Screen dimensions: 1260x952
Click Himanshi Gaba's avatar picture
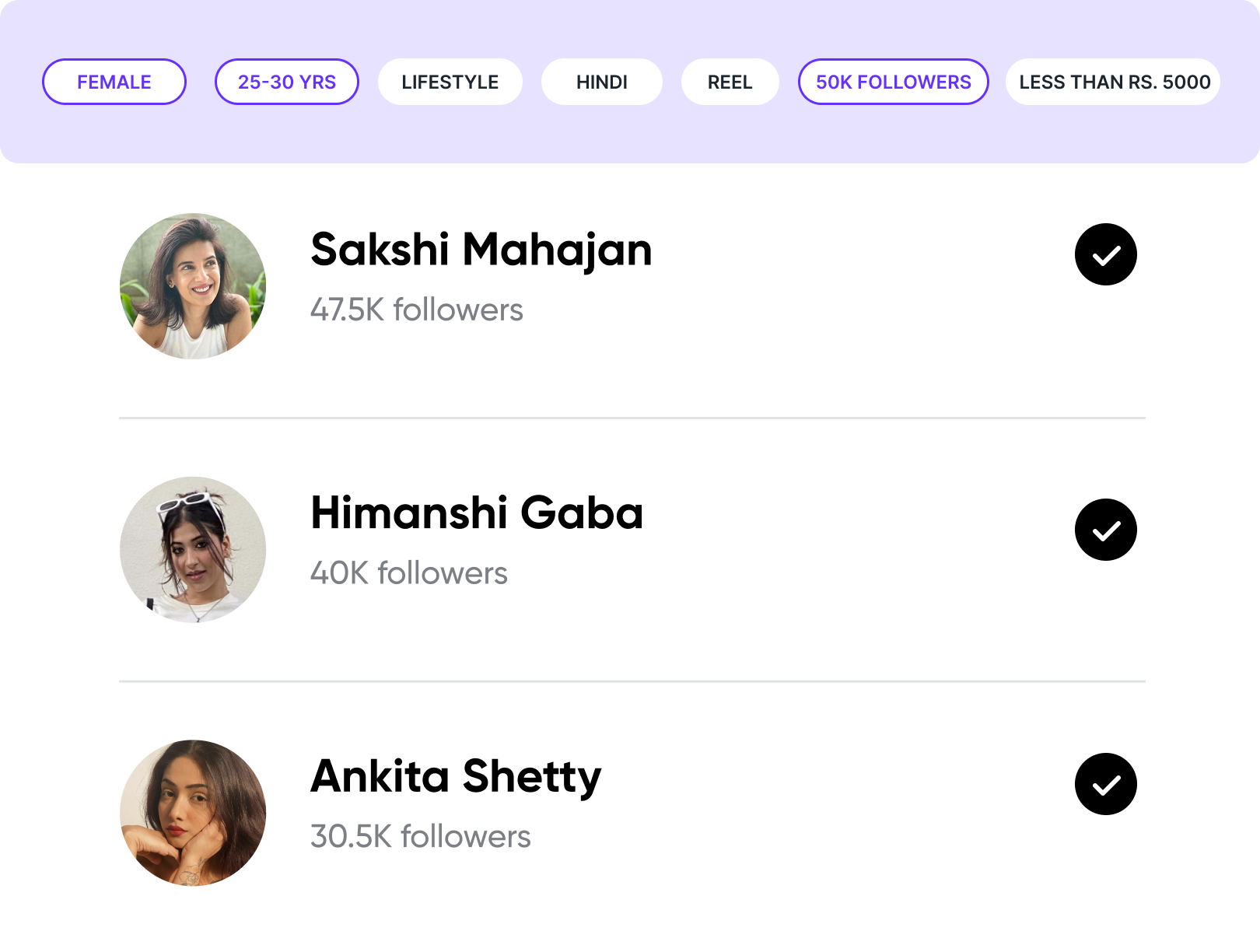point(193,550)
